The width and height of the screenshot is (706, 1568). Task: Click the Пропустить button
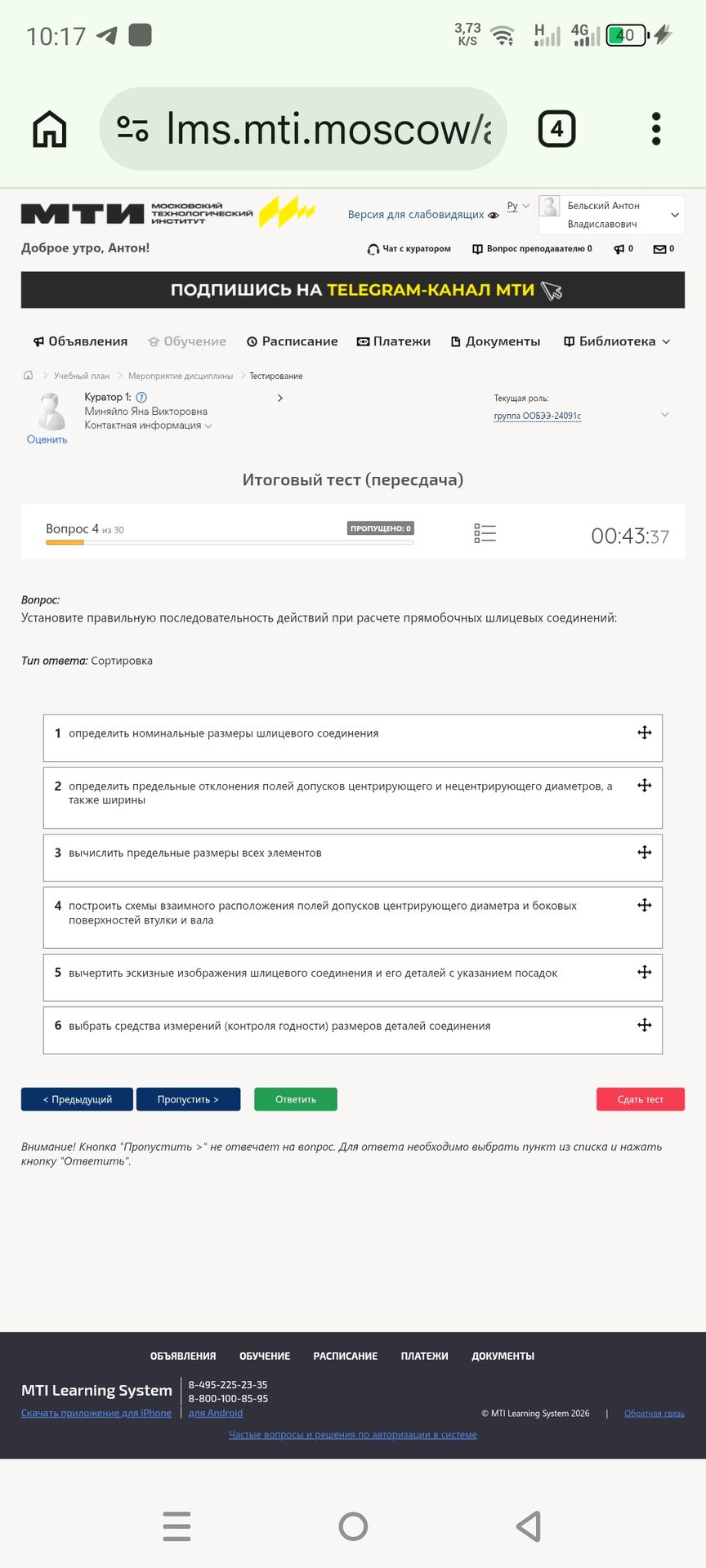click(x=188, y=1099)
